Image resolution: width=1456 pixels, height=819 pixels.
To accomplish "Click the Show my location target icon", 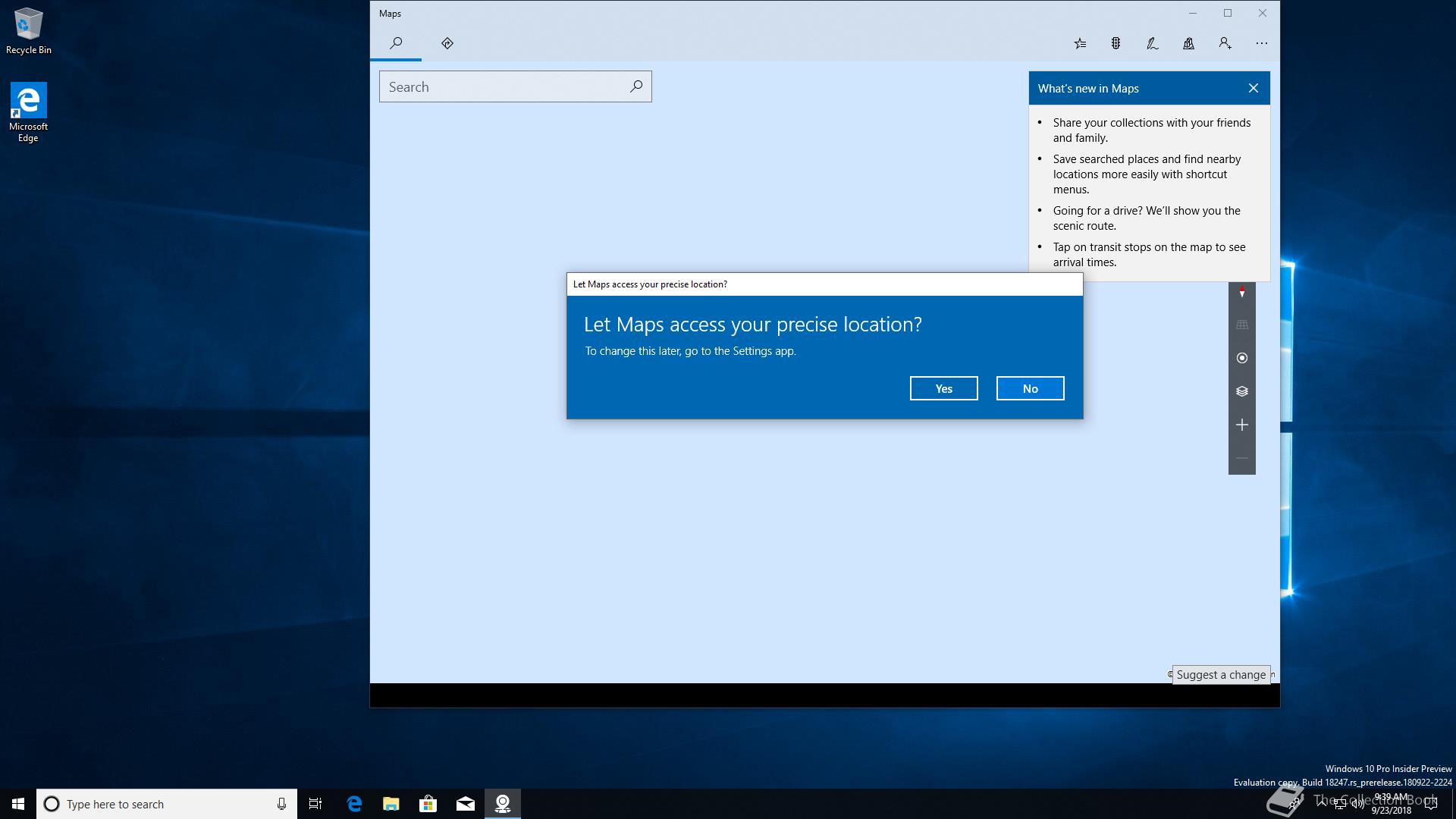I will coord(1241,358).
